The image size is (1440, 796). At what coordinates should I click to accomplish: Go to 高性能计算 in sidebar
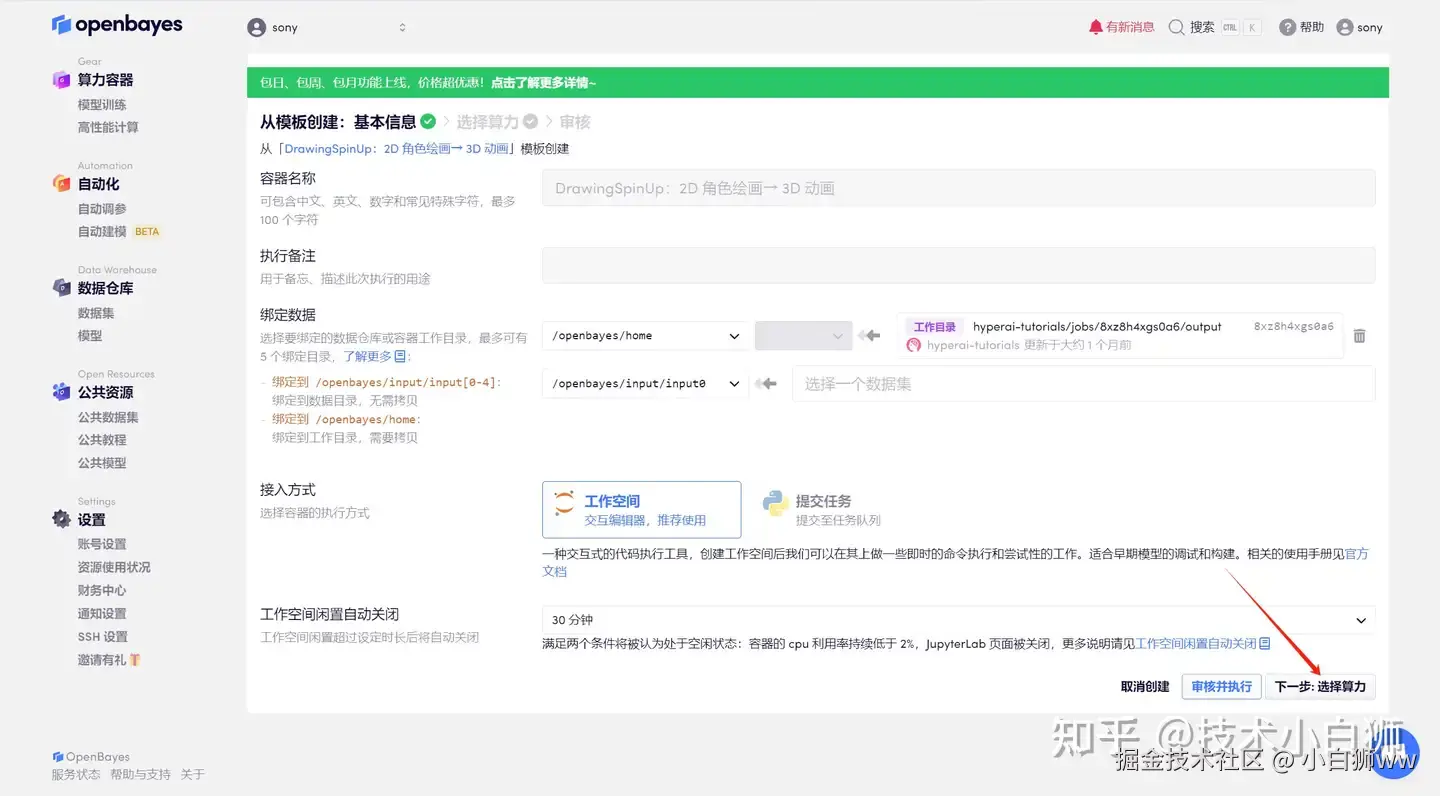[108, 128]
